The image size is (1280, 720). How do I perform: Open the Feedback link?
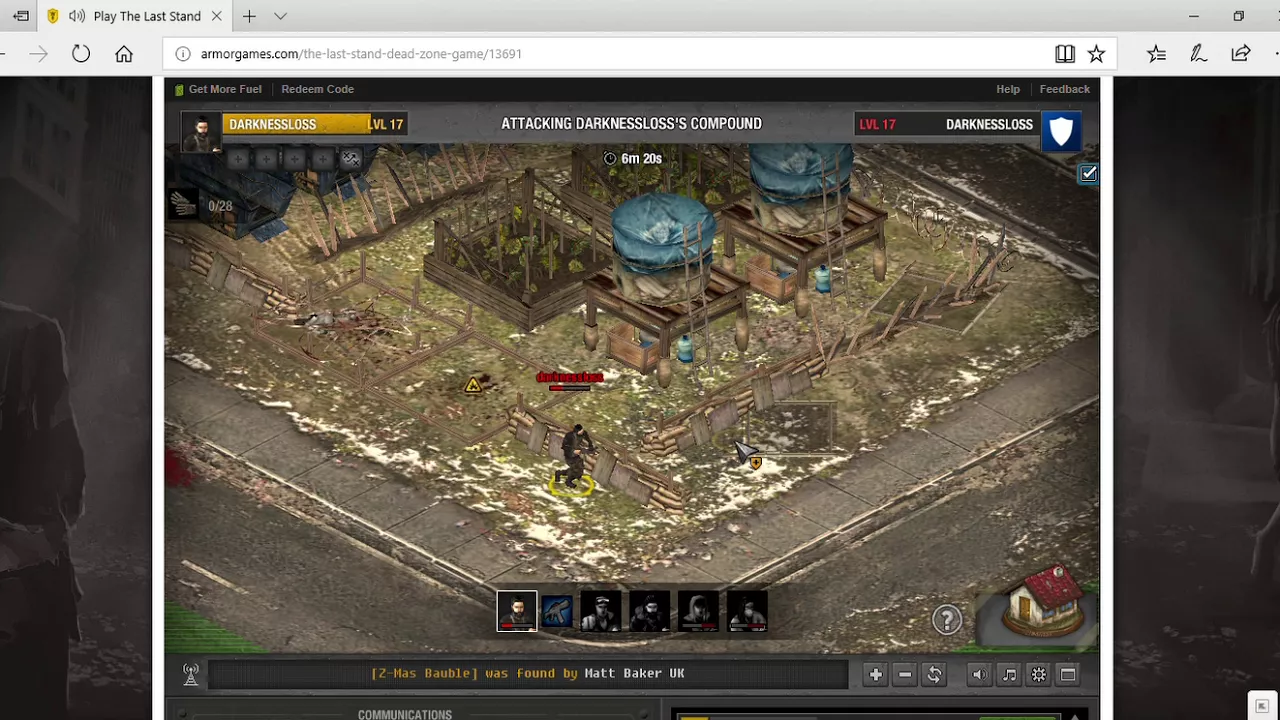click(x=1064, y=89)
